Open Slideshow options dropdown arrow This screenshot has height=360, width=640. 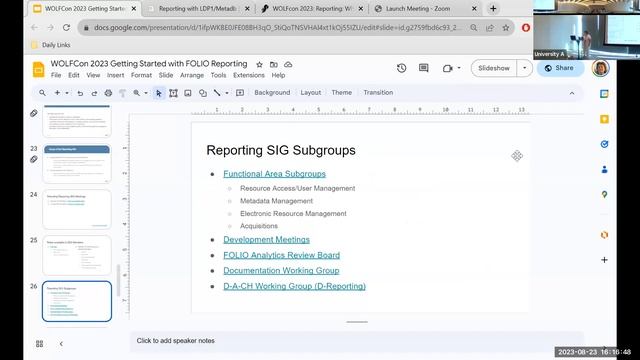[x=524, y=68]
